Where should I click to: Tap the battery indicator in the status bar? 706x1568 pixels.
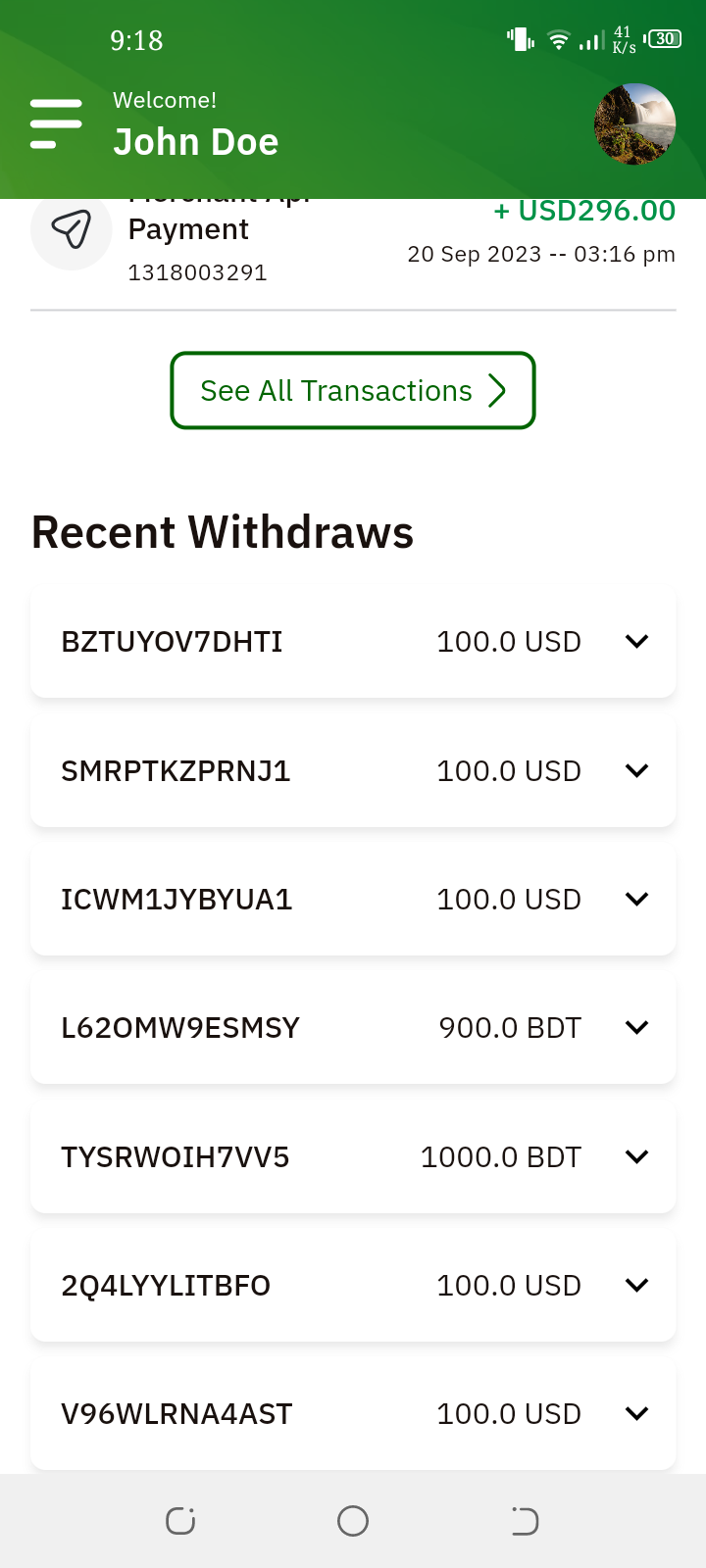coord(664,39)
